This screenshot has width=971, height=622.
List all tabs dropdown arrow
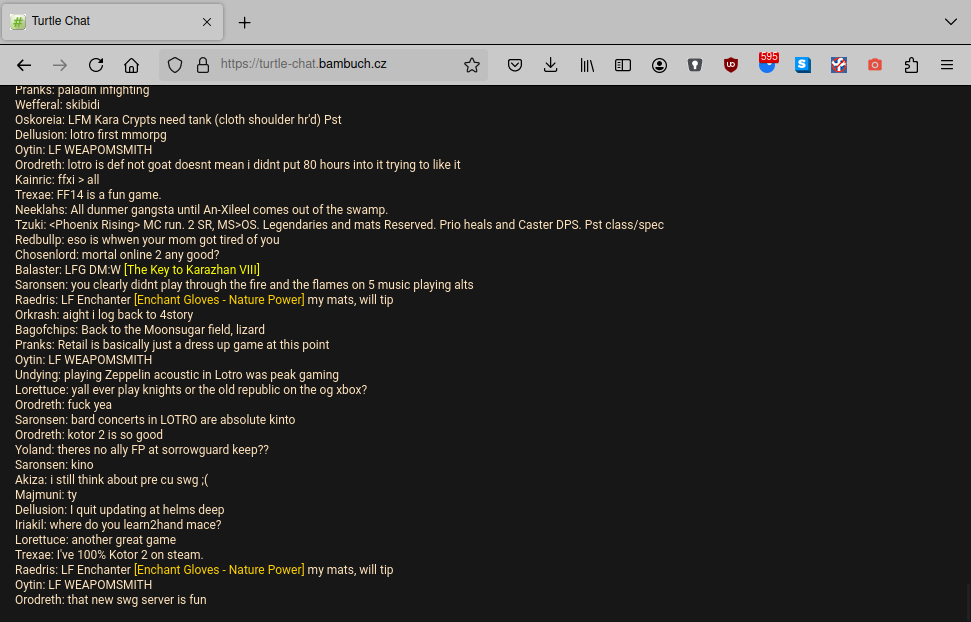pyautogui.click(x=951, y=22)
